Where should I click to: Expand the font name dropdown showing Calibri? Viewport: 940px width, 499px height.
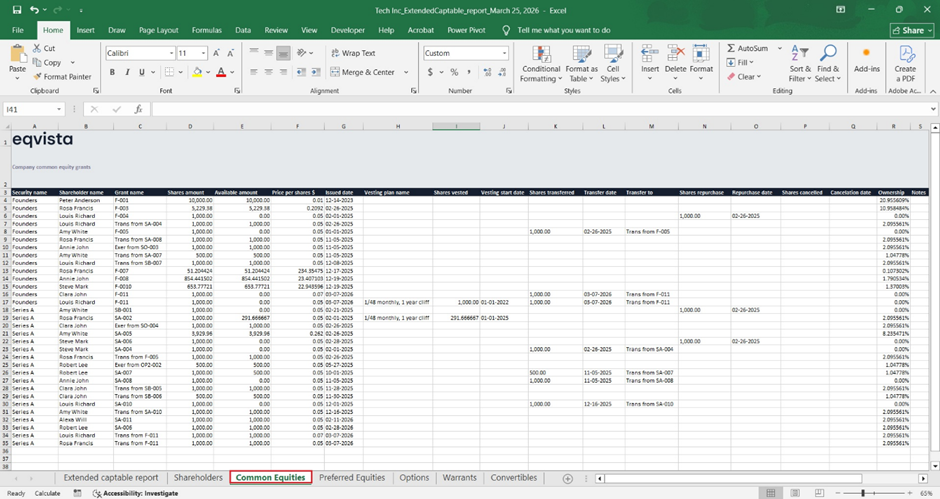coord(171,53)
